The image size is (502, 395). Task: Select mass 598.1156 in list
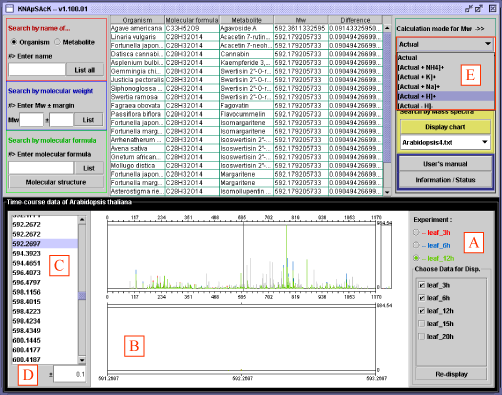45,292
